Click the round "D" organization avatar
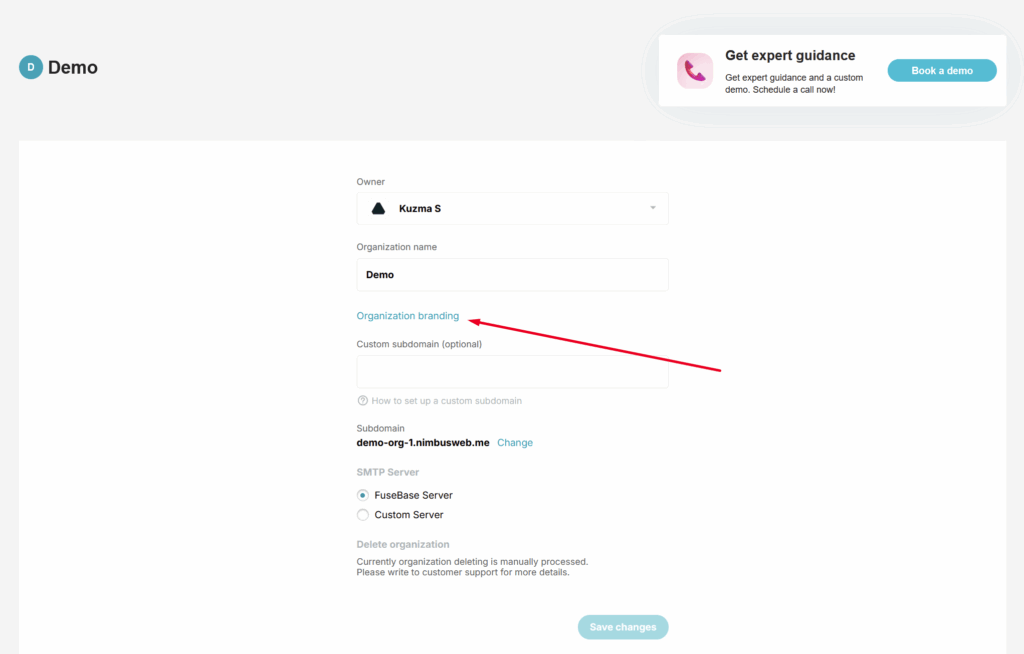 coord(31,68)
